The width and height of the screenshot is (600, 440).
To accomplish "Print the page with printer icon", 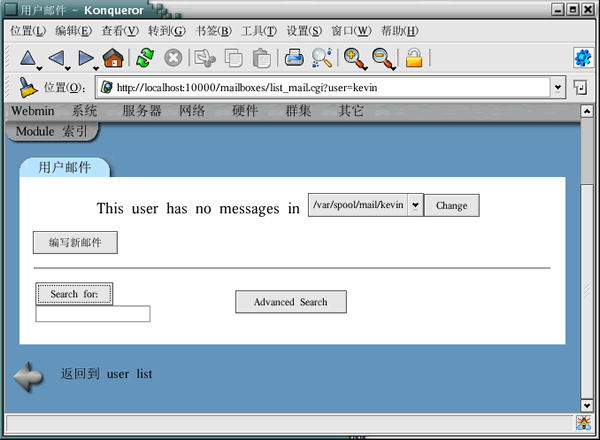I will click(x=294, y=58).
